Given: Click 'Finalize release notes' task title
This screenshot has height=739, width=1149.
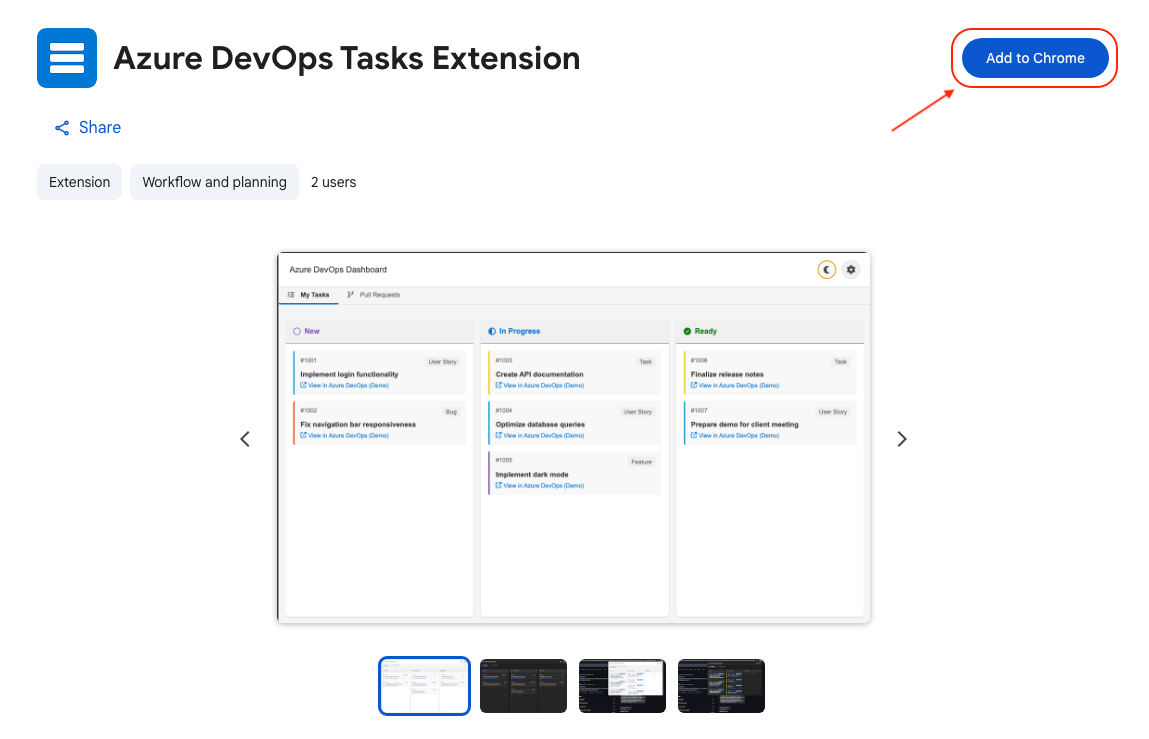Looking at the screenshot, I should (x=727, y=374).
